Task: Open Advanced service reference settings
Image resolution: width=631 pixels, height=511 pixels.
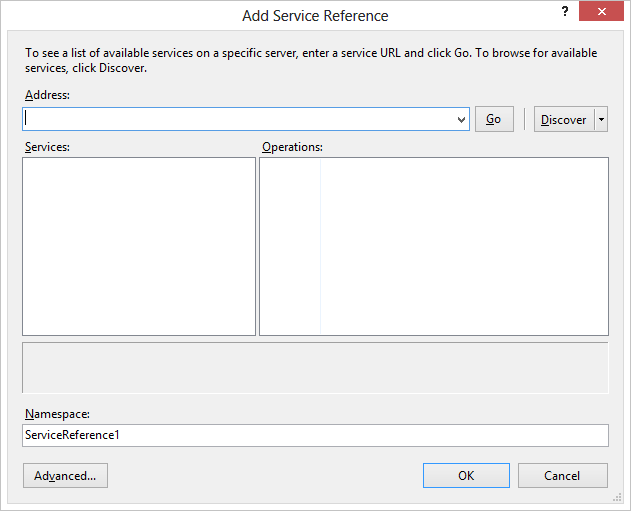Action: click(65, 476)
